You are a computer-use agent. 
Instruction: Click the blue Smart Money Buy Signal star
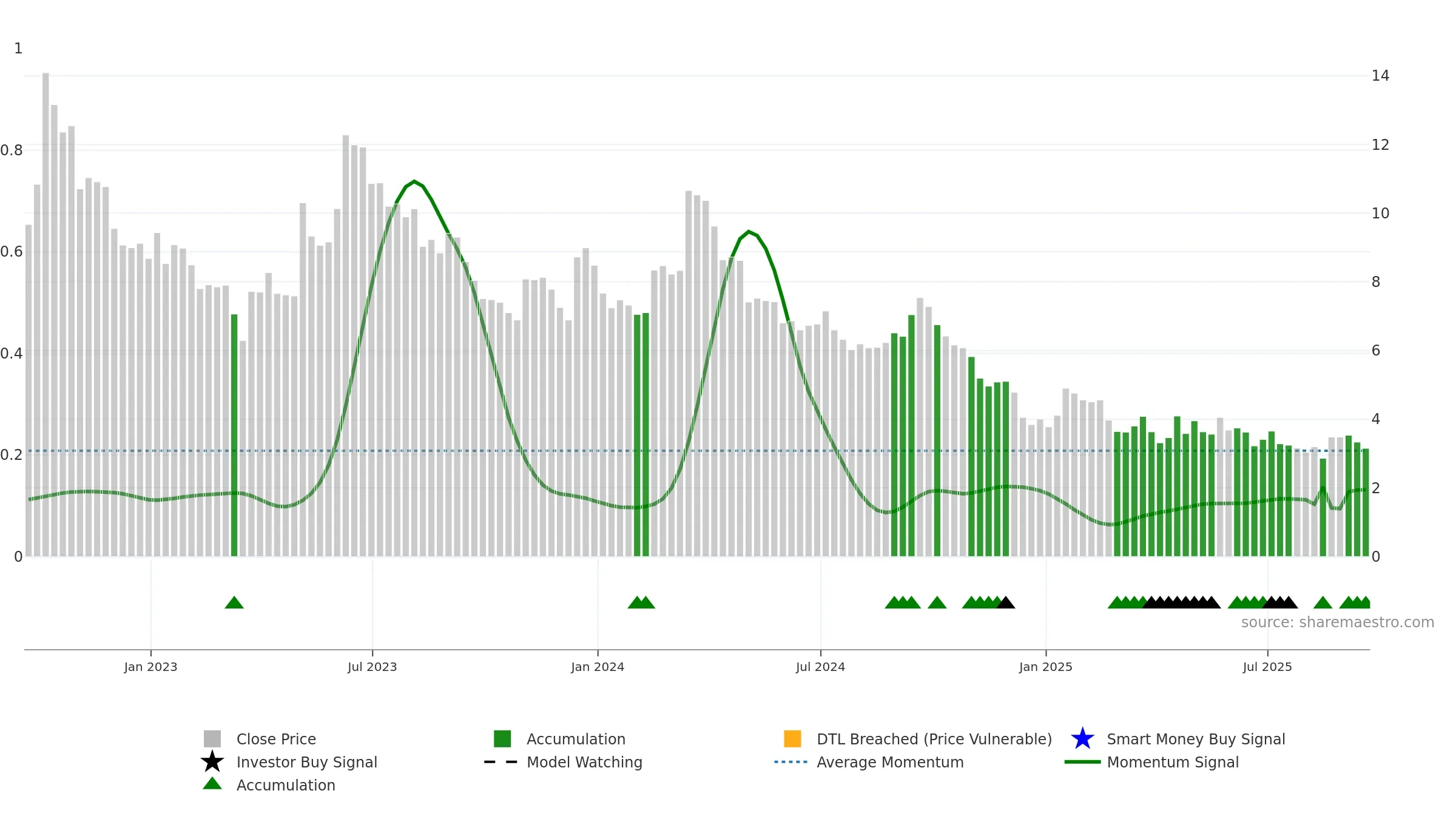pyautogui.click(x=1082, y=738)
